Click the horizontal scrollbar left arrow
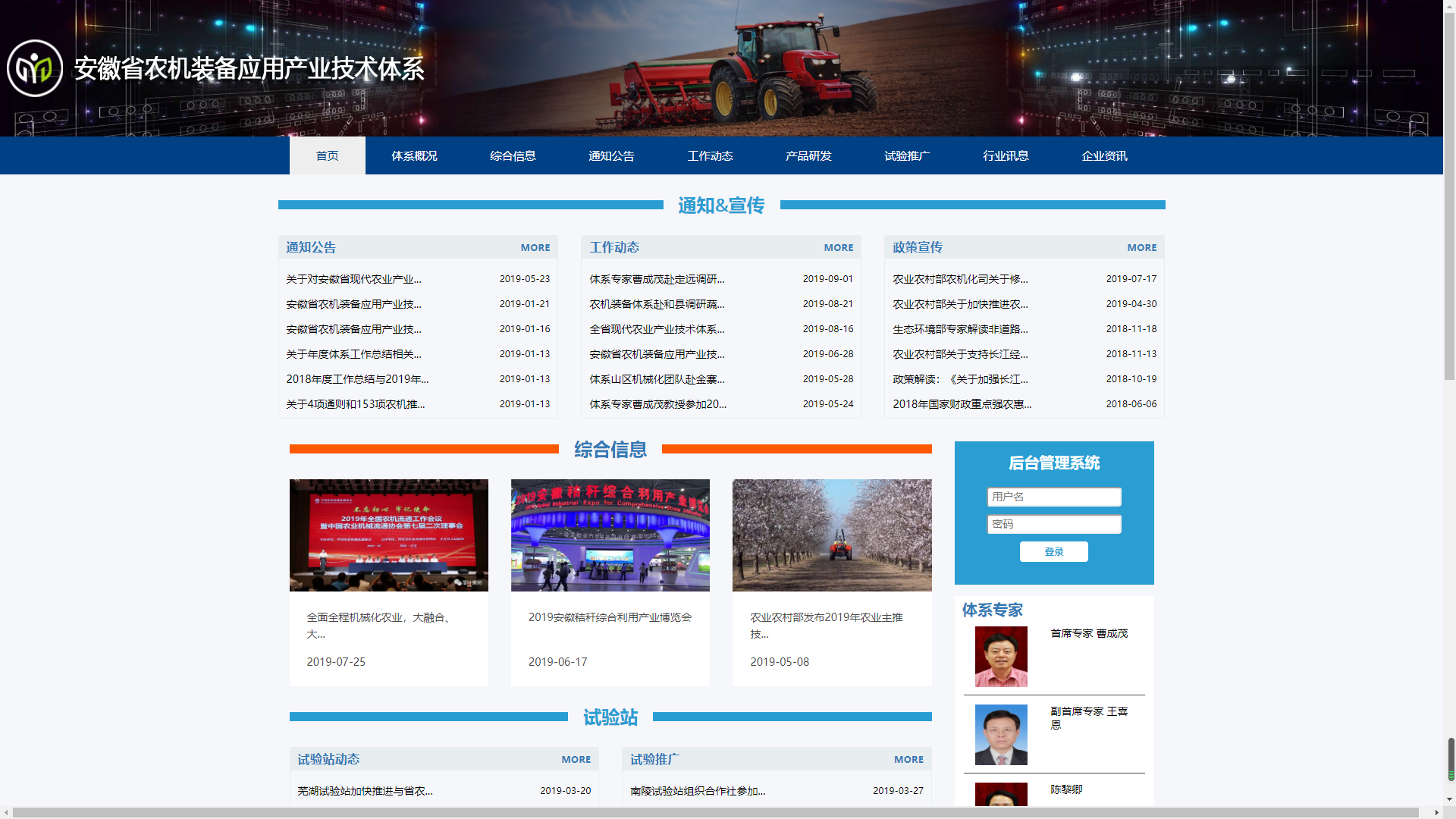This screenshot has width=1456, height=819. tap(6, 812)
